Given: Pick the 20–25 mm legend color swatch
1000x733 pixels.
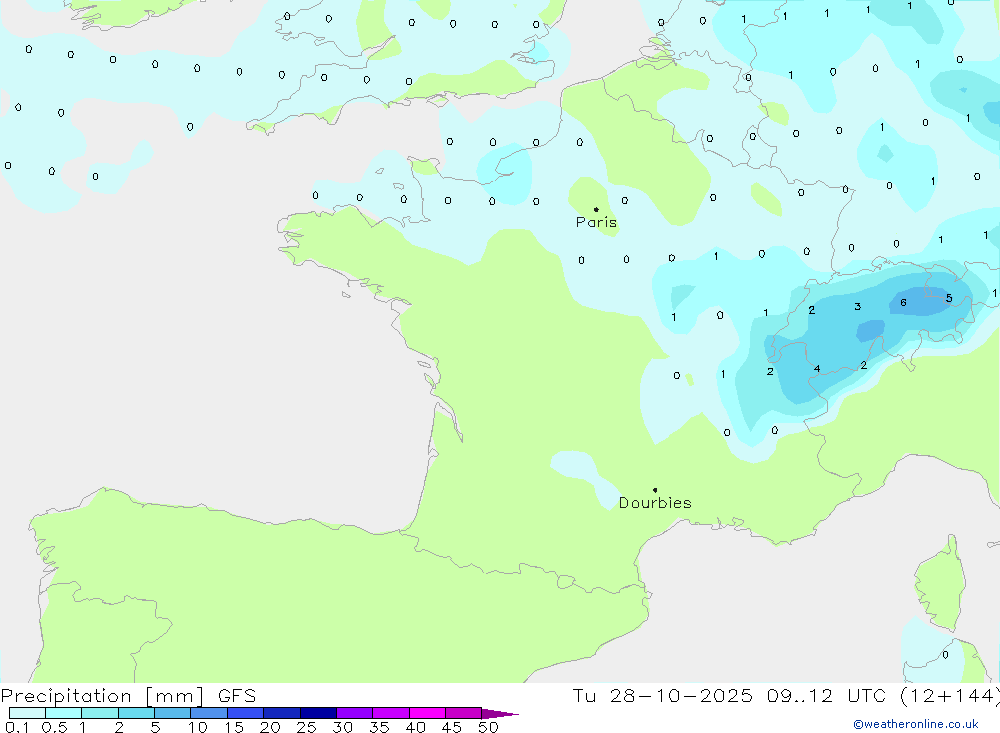Looking at the screenshot, I should coord(281,713).
